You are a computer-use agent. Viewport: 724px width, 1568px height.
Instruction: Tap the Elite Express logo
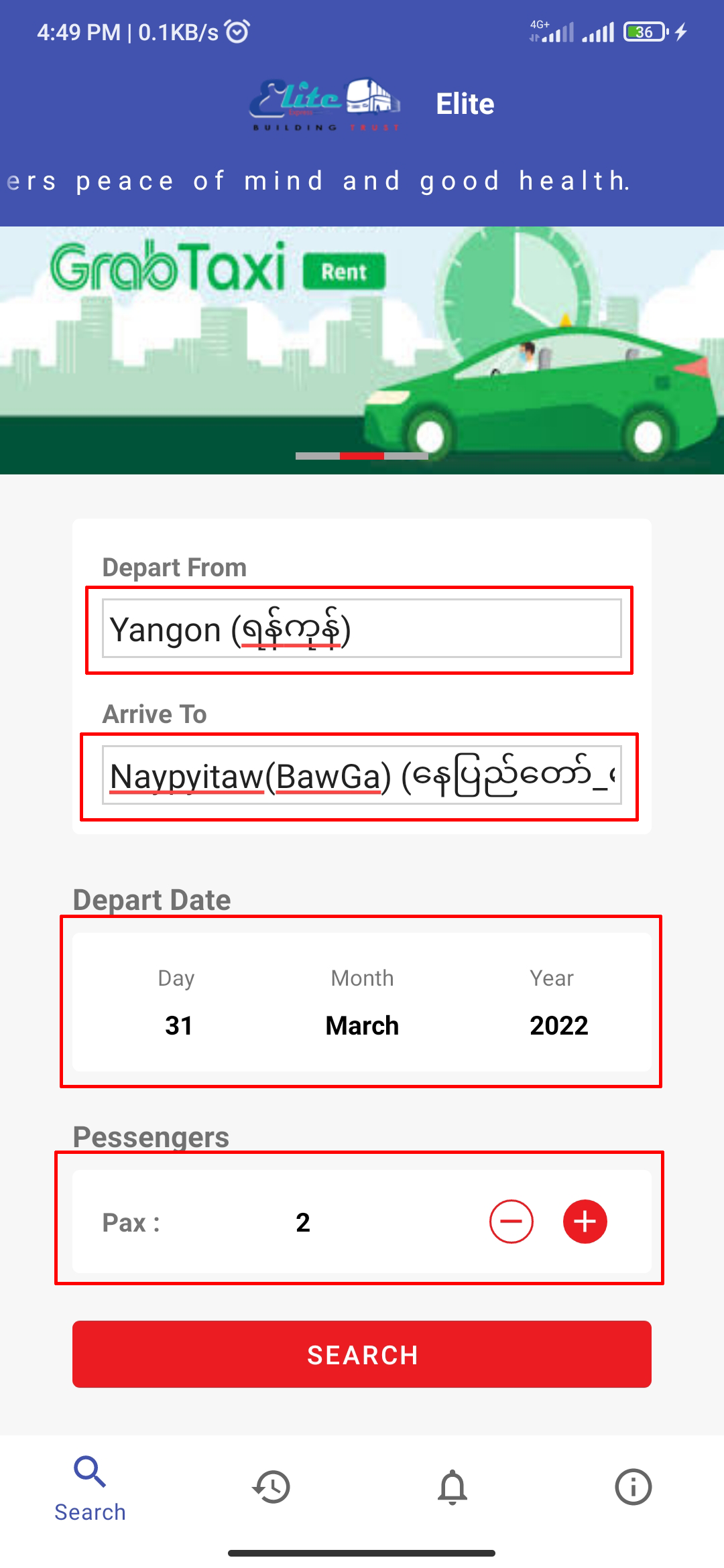325,104
